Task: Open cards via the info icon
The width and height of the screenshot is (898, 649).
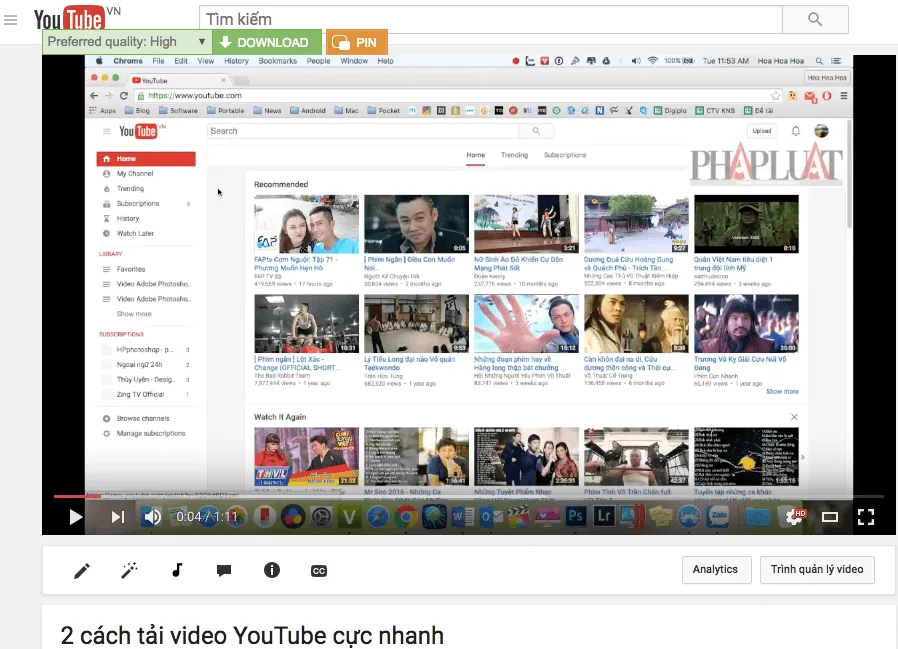Action: pyautogui.click(x=271, y=570)
